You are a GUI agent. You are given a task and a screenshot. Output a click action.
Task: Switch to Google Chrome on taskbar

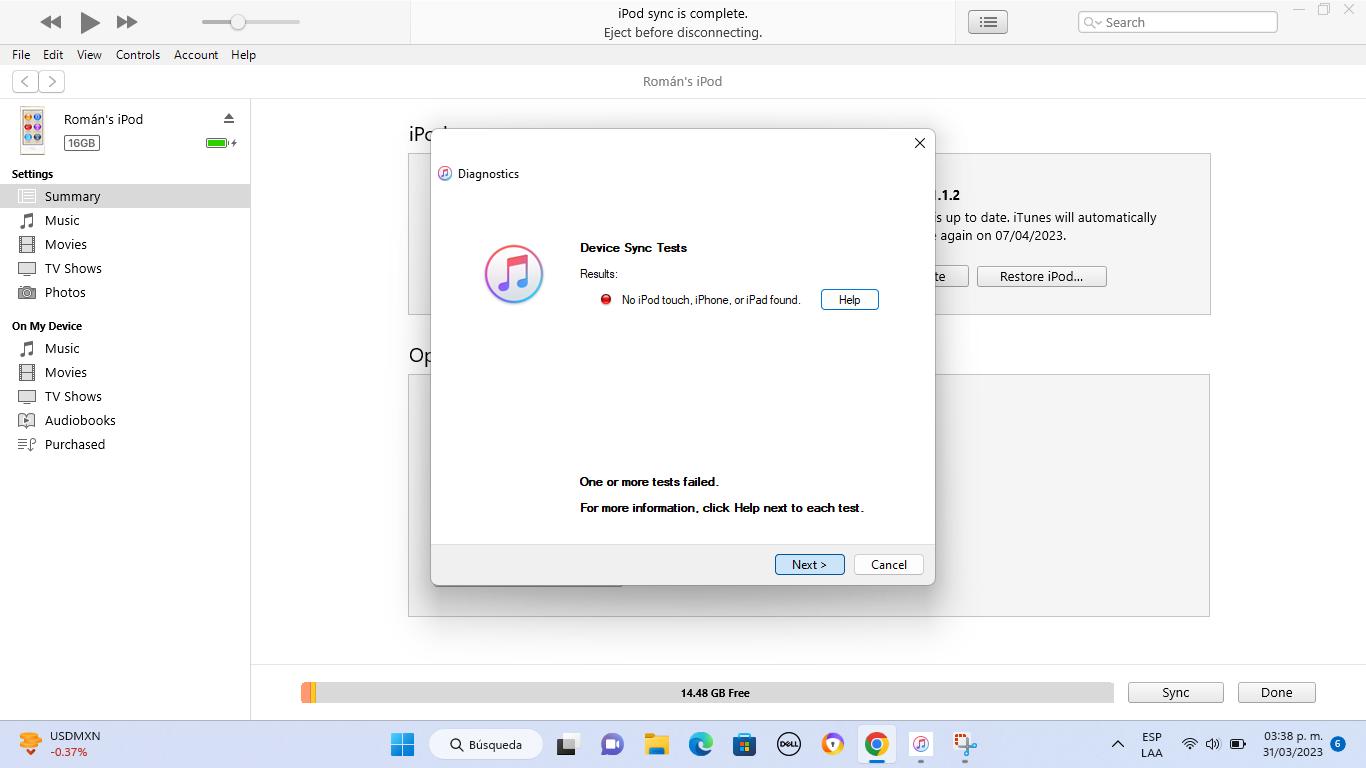(876, 744)
